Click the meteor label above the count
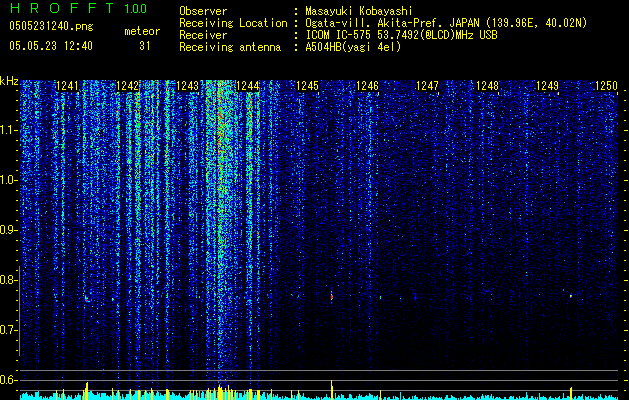The image size is (629, 400). click(142, 31)
